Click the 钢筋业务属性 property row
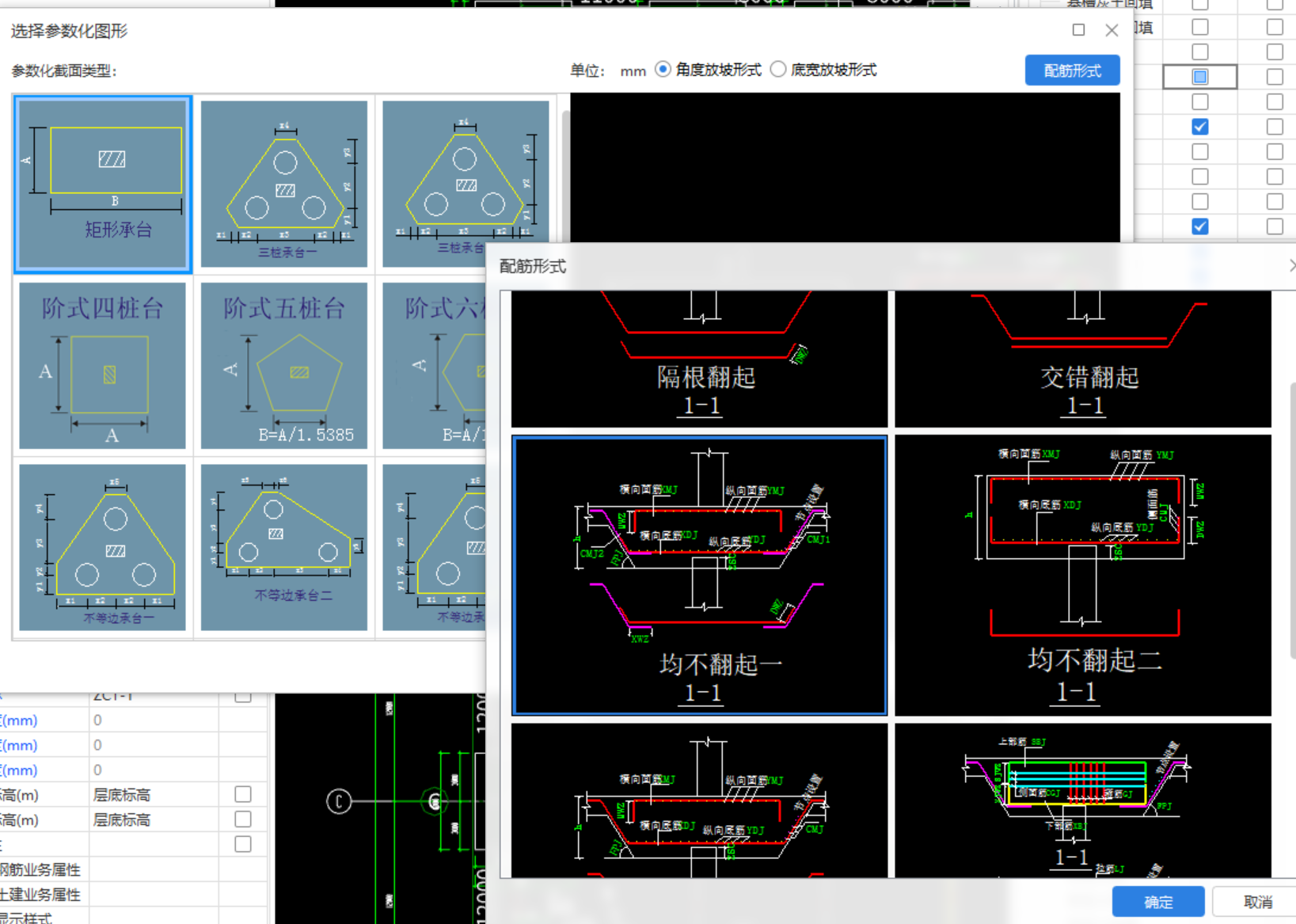The image size is (1296, 924). [133, 869]
